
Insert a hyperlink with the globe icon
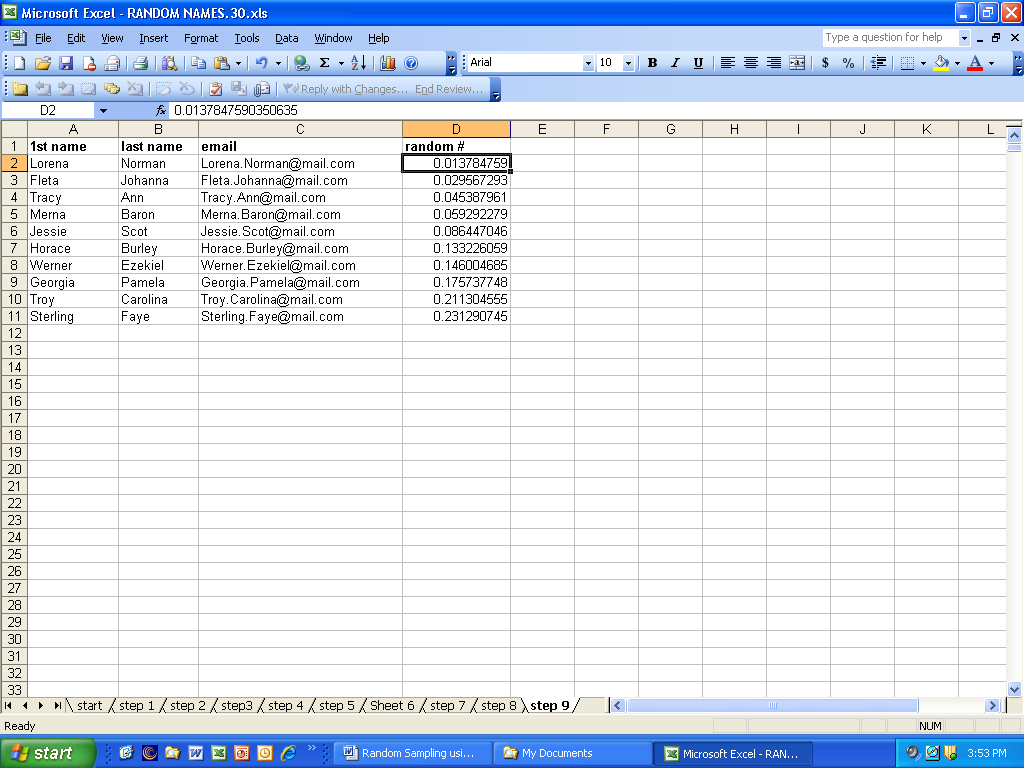tap(302, 63)
